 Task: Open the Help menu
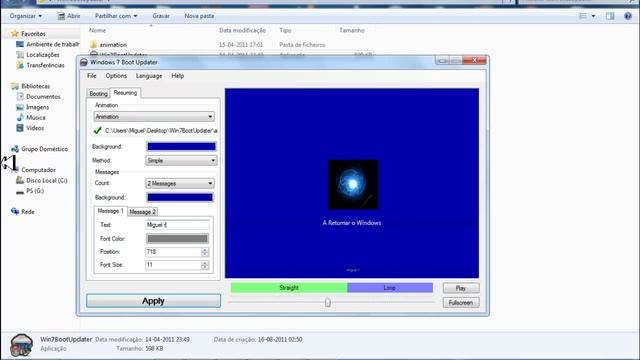point(178,76)
